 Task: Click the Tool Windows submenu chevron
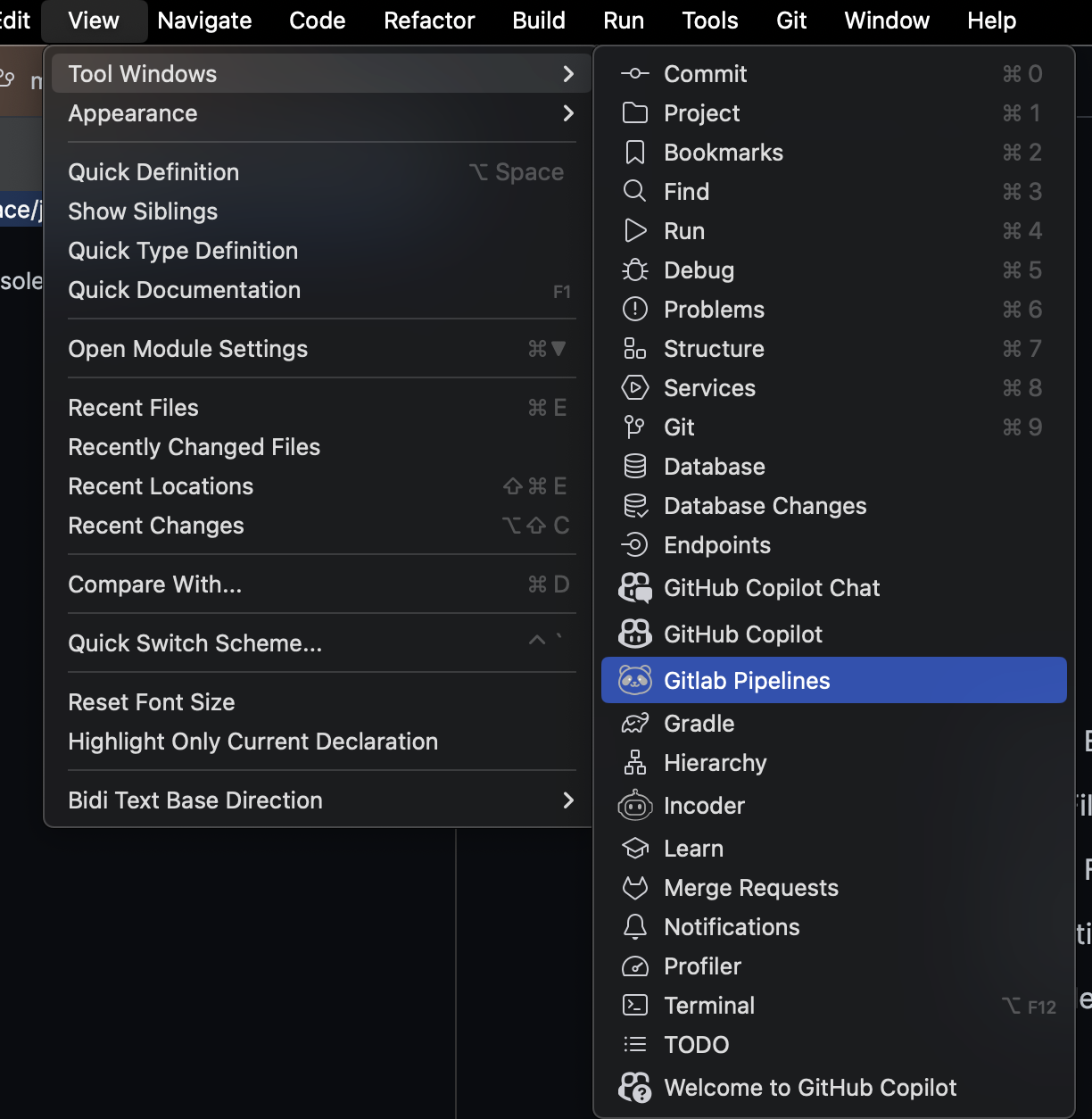pos(568,74)
